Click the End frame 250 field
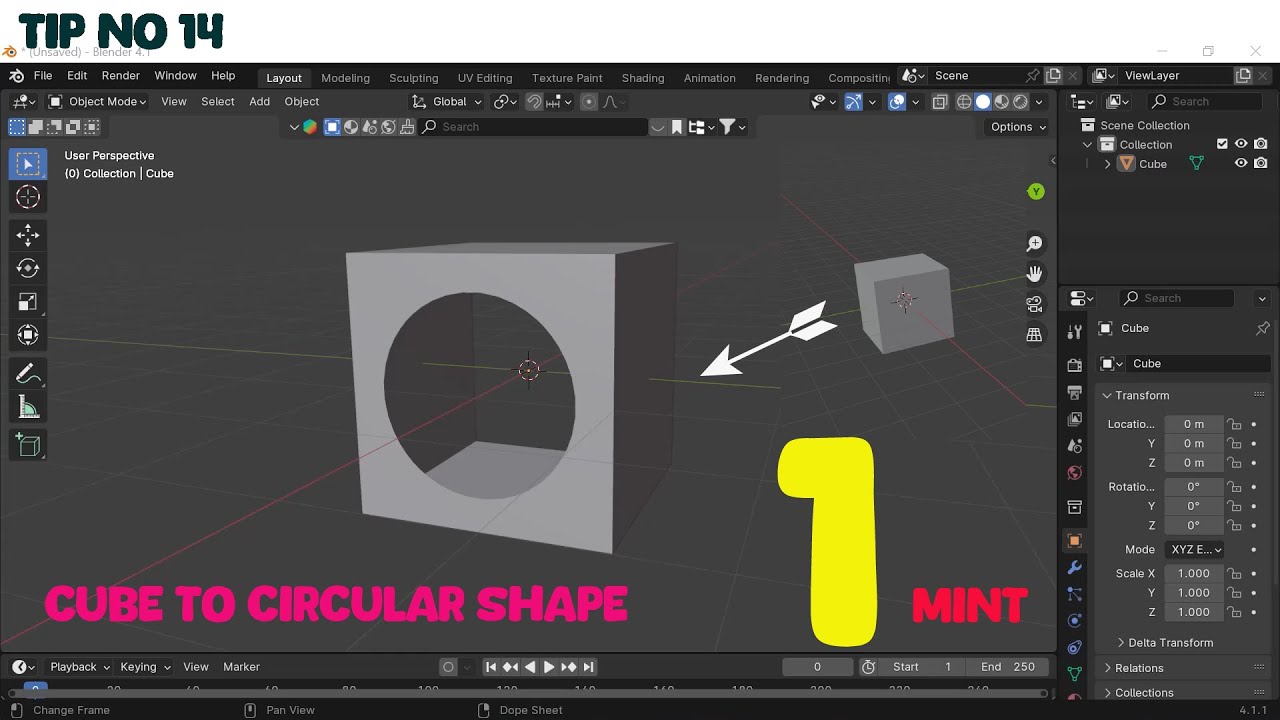The image size is (1280, 720). coord(1007,667)
